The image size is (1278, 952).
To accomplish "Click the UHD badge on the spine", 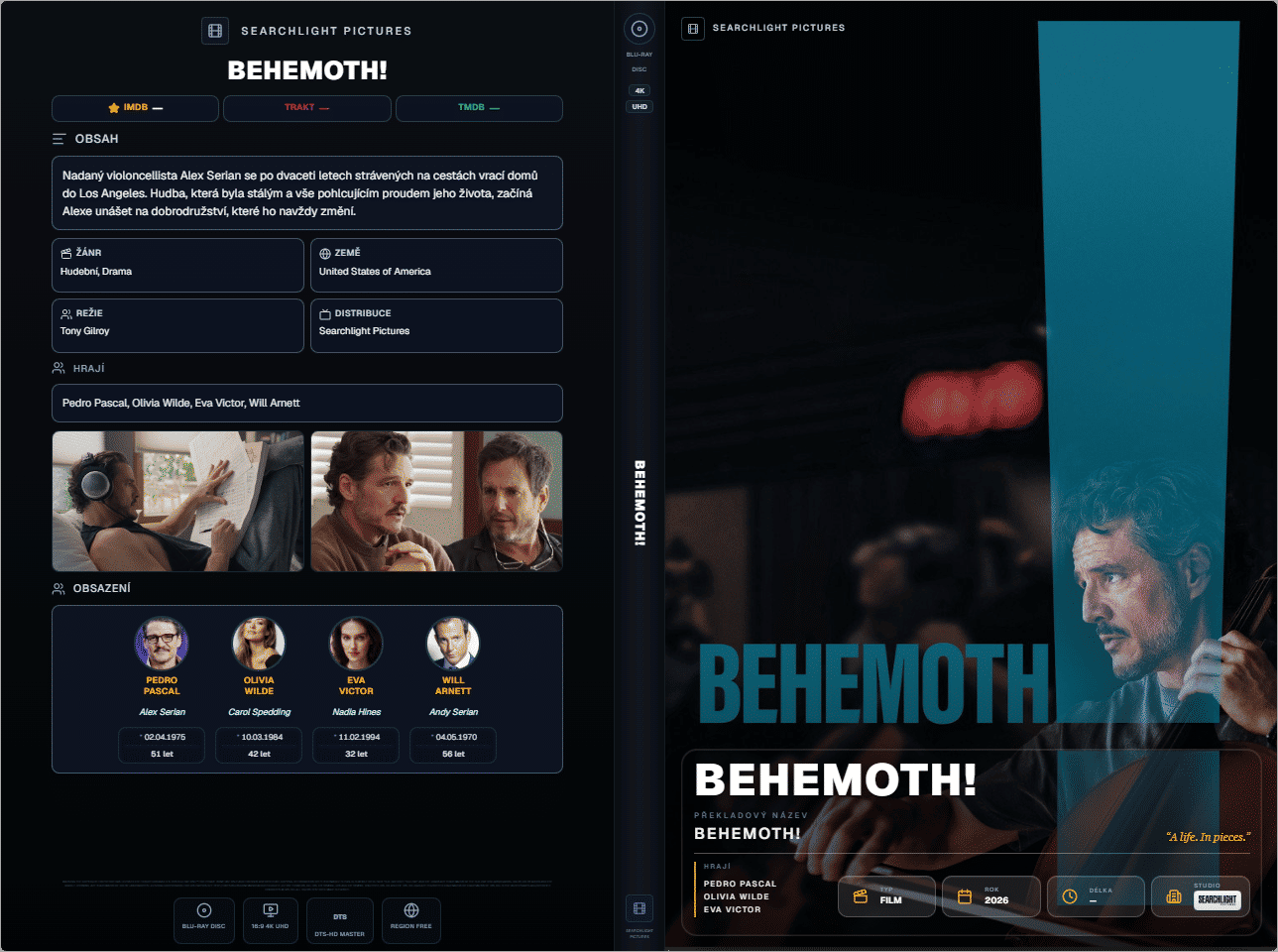I will [x=639, y=107].
